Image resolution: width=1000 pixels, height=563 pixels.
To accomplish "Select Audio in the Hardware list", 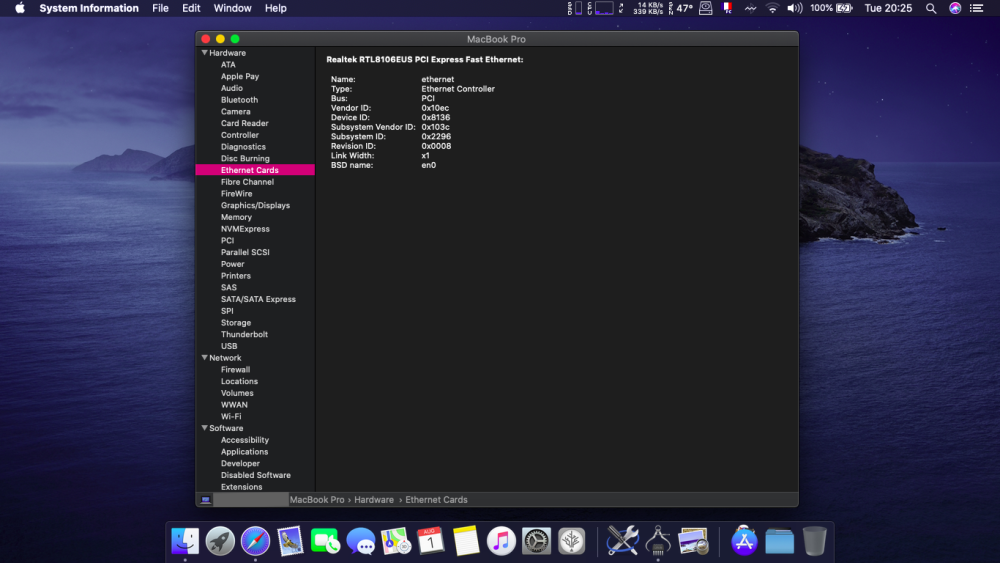I will pos(232,88).
